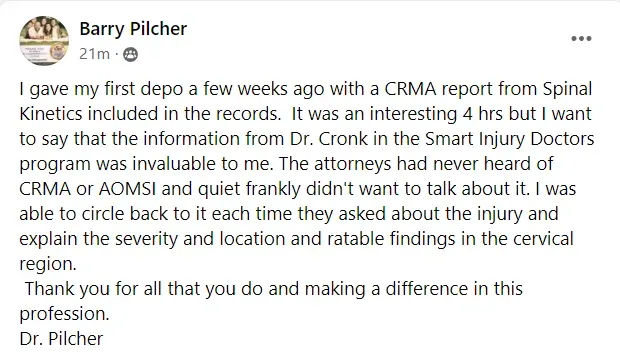The width and height of the screenshot is (620, 362).
Task: Click the phrase 'Smart Injury Doctors'
Action: (x=510, y=139)
